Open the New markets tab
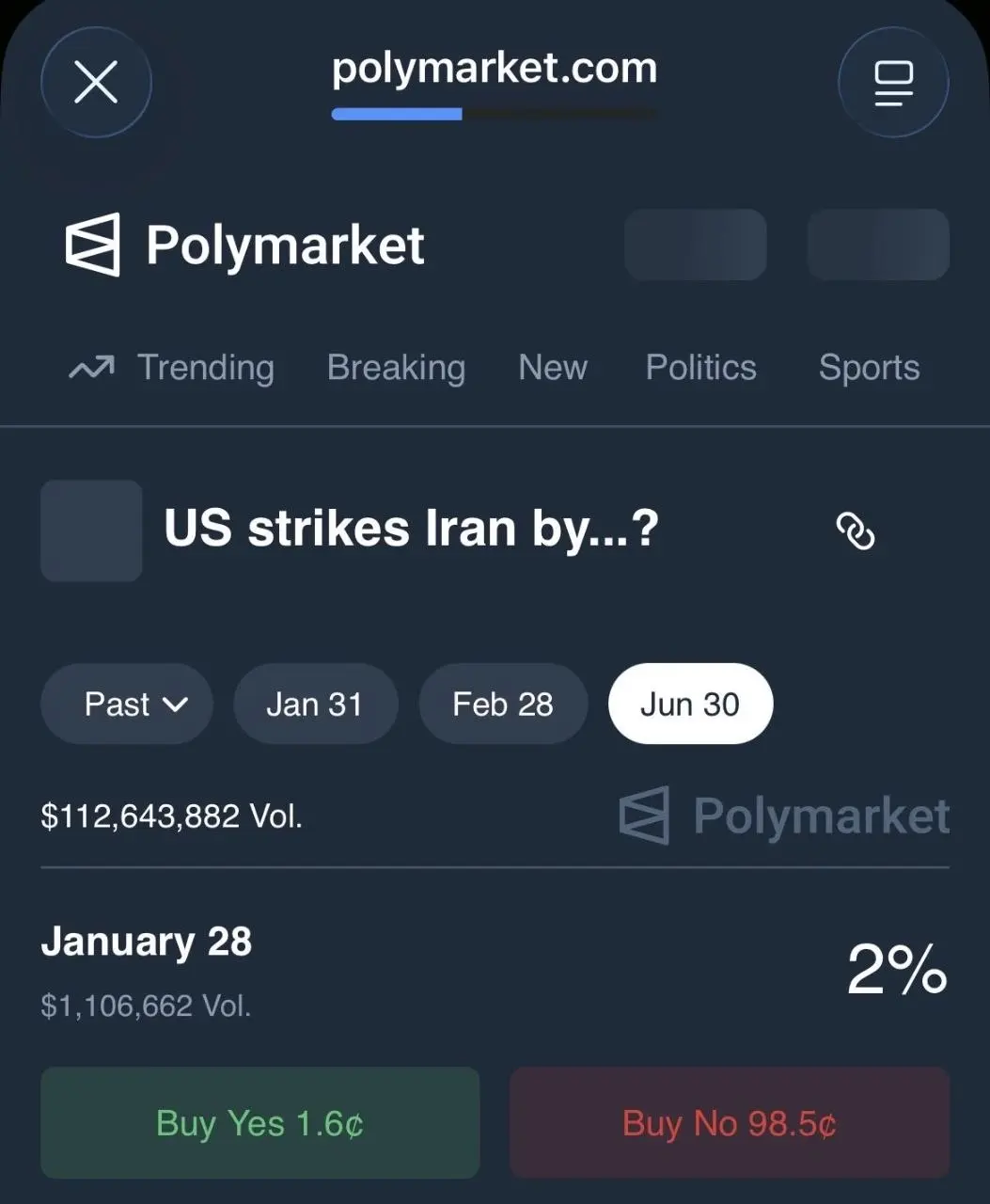Screen dimensions: 990x1204 tap(553, 368)
